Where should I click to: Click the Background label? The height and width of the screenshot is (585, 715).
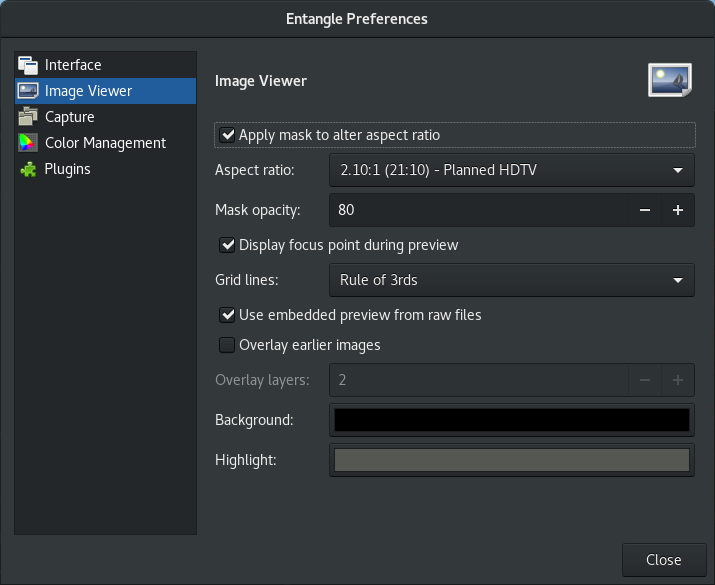tap(254, 420)
